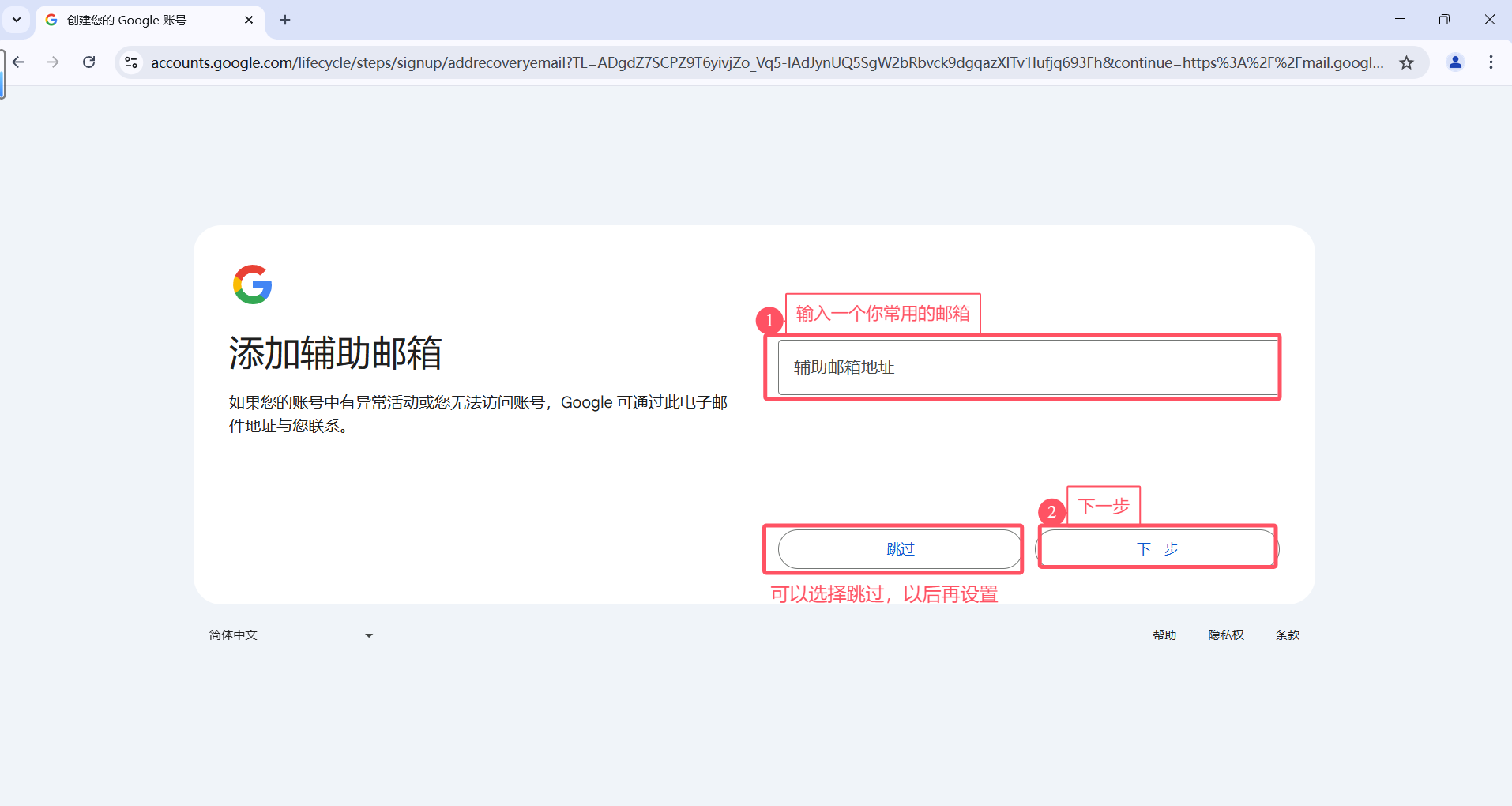Open Chrome's three-dot menu
This screenshot has height=806, width=1512.
pos(1491,62)
